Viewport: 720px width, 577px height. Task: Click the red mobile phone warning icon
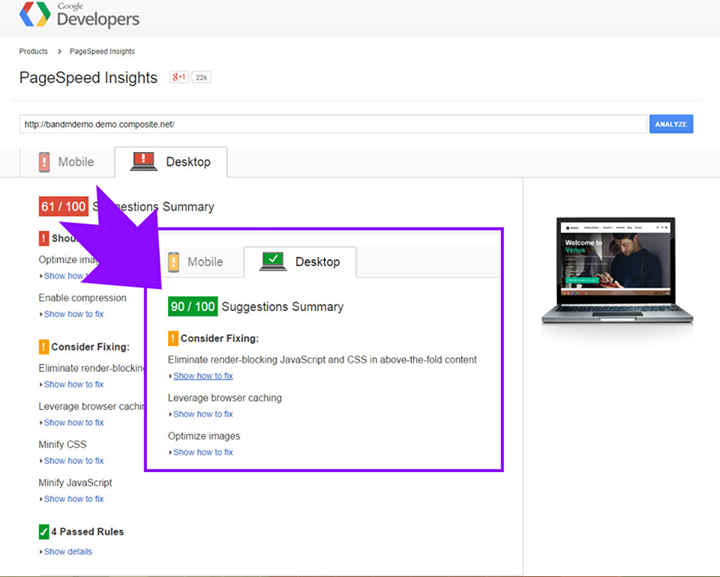44,162
